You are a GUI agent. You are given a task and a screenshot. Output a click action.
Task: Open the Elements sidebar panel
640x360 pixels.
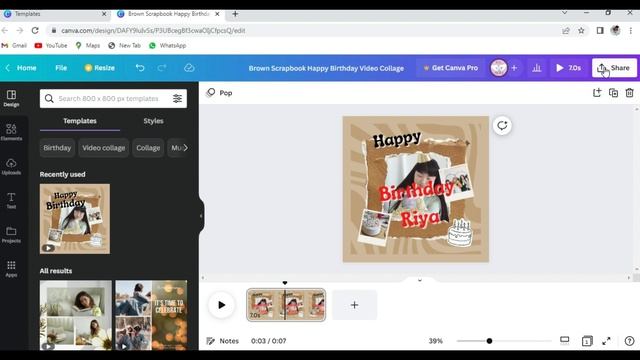(x=11, y=132)
